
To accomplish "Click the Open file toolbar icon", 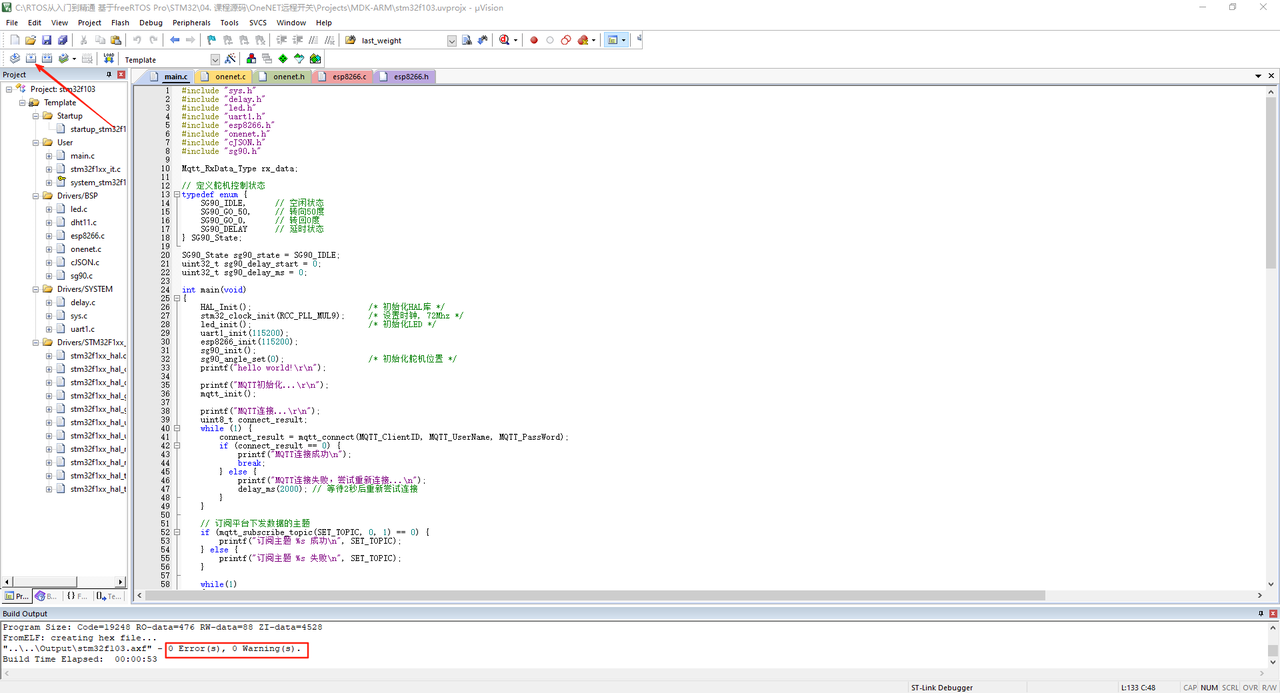I will point(31,40).
